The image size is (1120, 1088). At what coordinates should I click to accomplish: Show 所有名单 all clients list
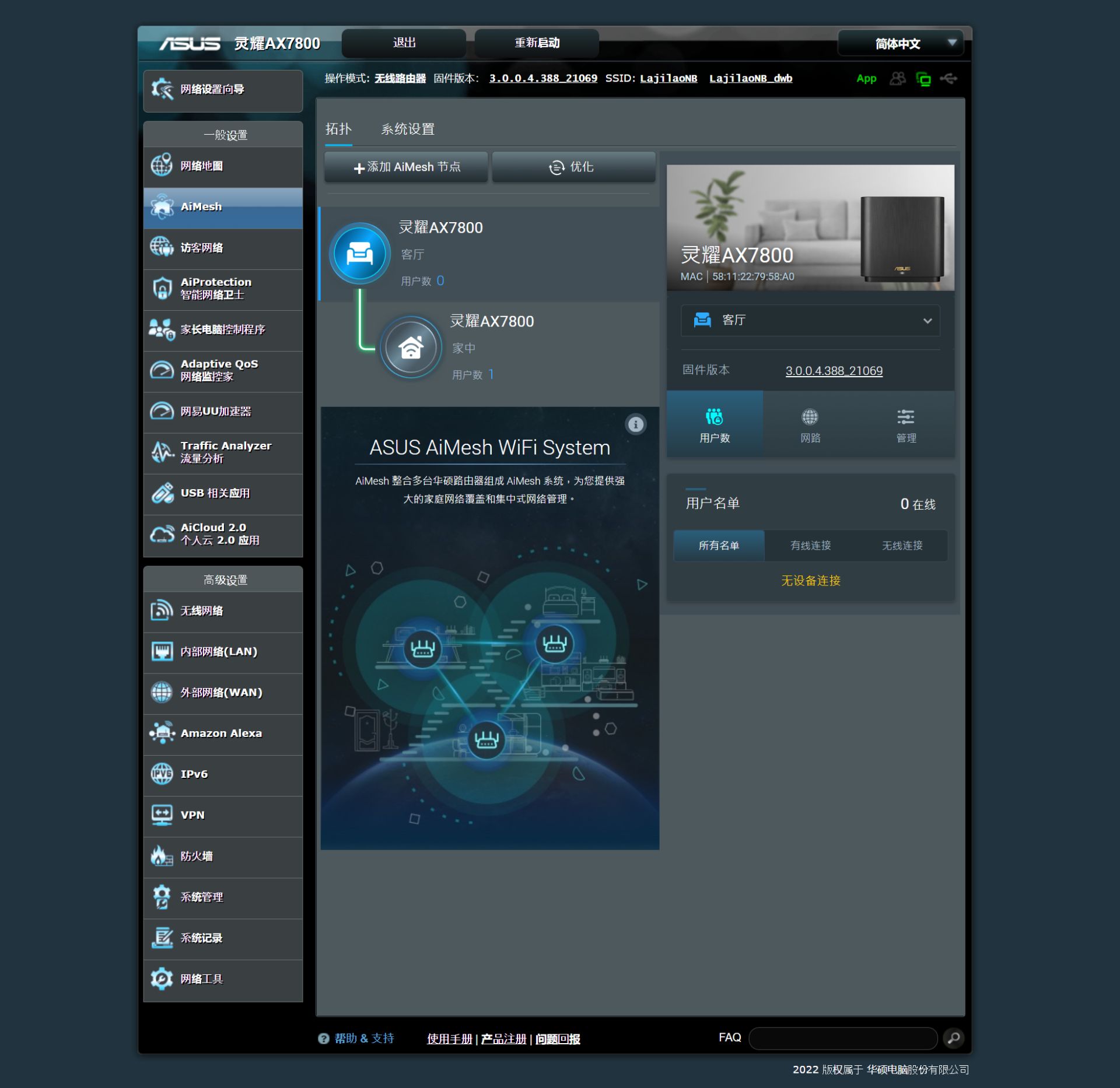pos(719,546)
